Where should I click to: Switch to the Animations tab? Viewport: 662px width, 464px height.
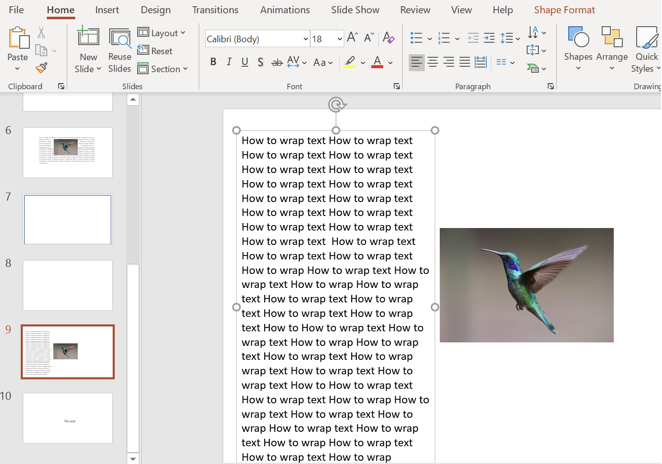click(x=285, y=10)
